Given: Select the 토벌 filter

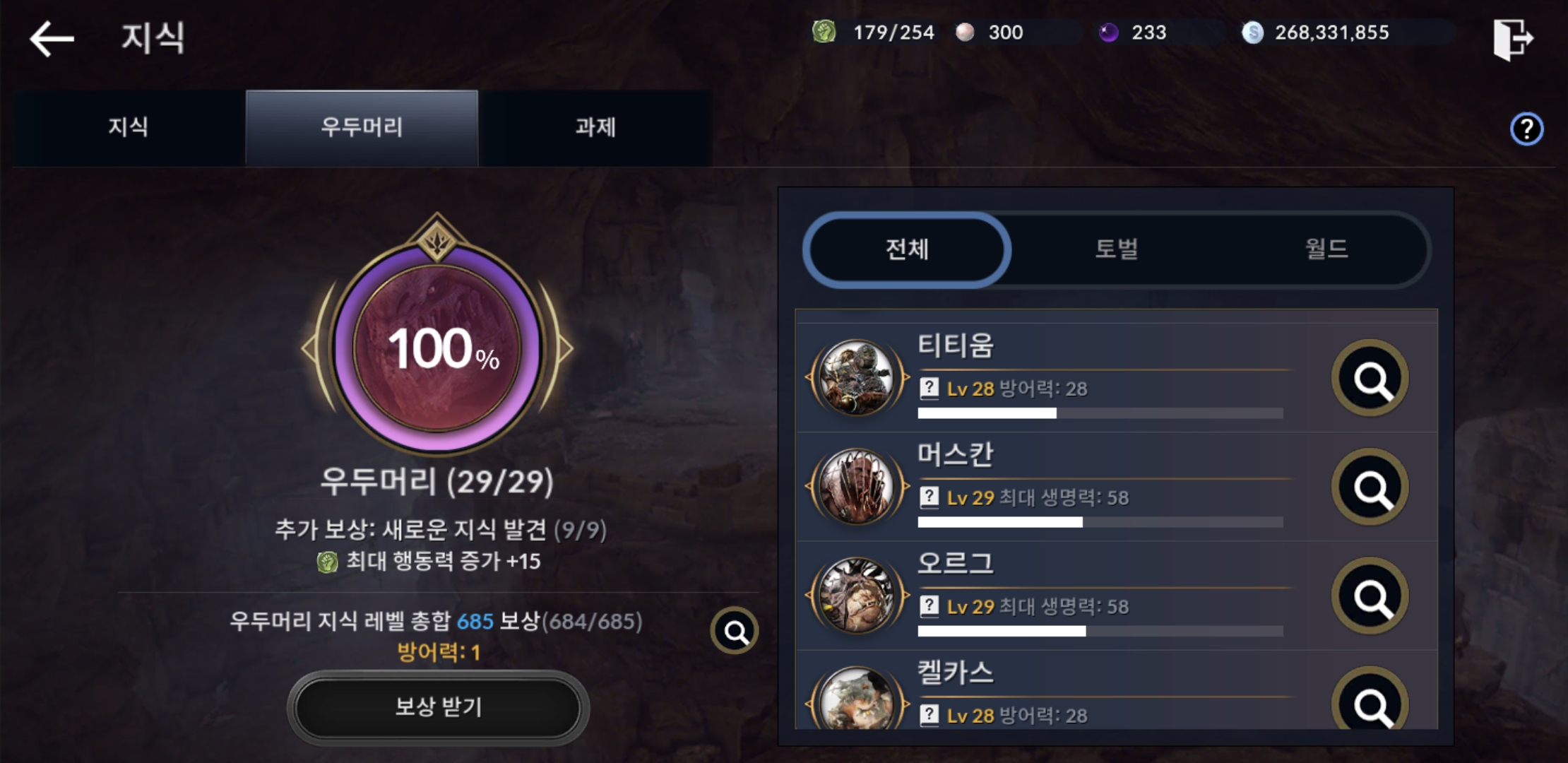Looking at the screenshot, I should [1116, 249].
